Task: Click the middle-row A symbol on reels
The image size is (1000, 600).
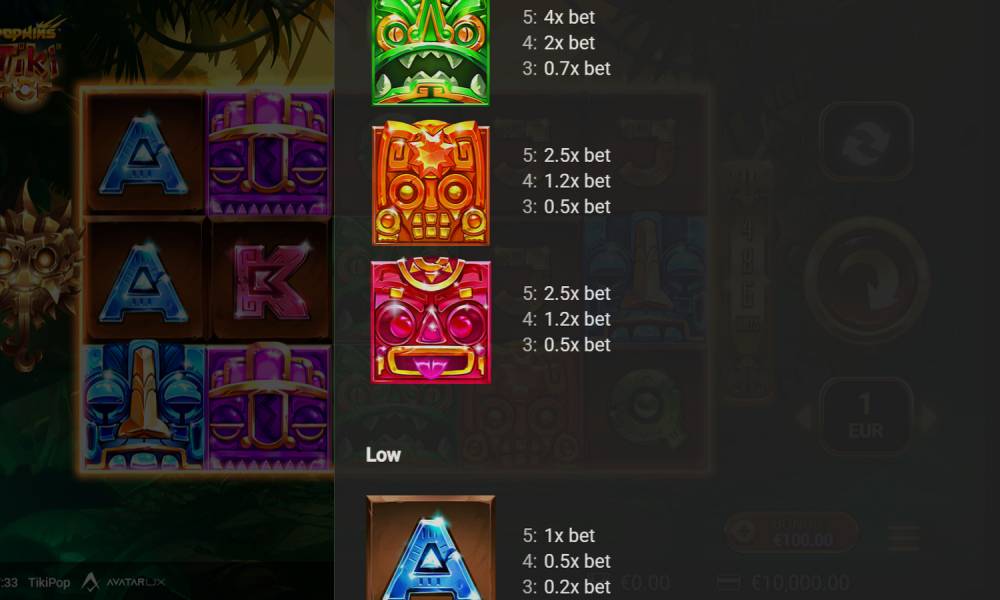Action: click(x=144, y=281)
